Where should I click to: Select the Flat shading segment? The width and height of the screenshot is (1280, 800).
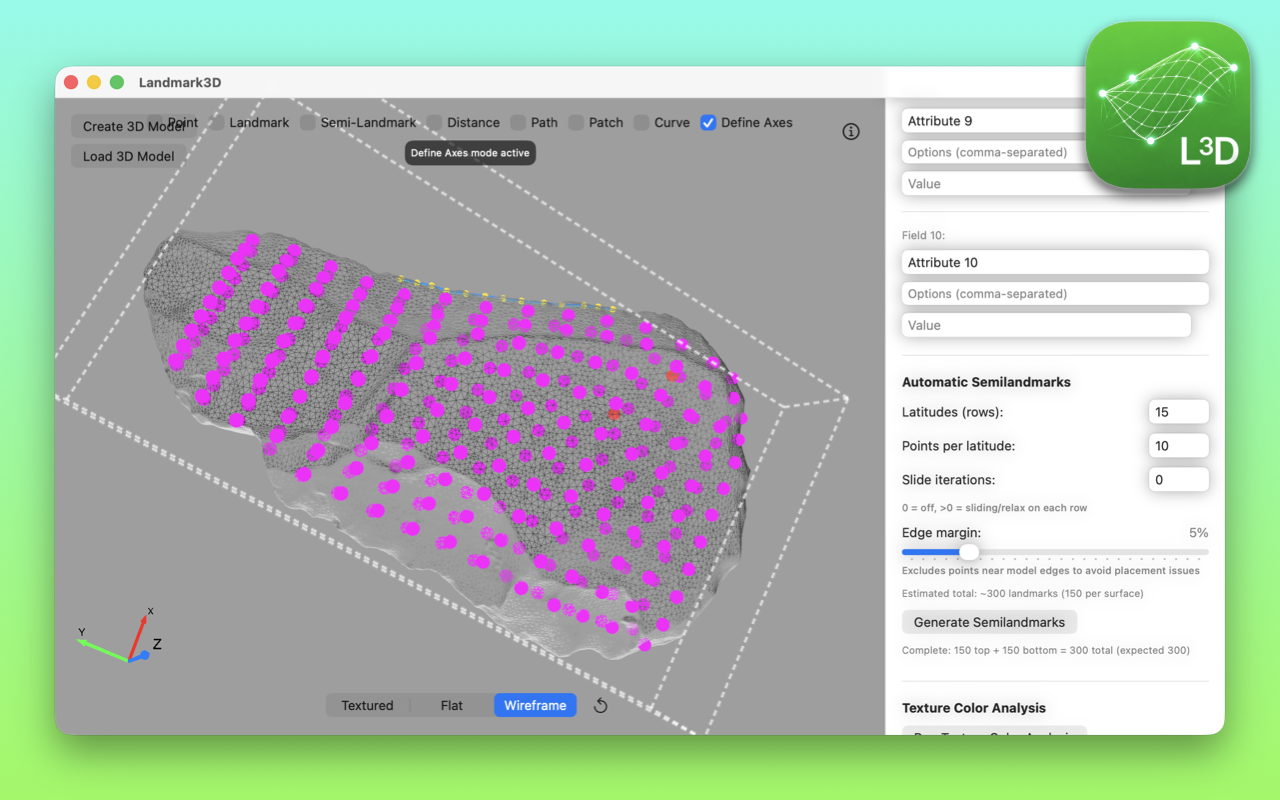pyautogui.click(x=452, y=705)
